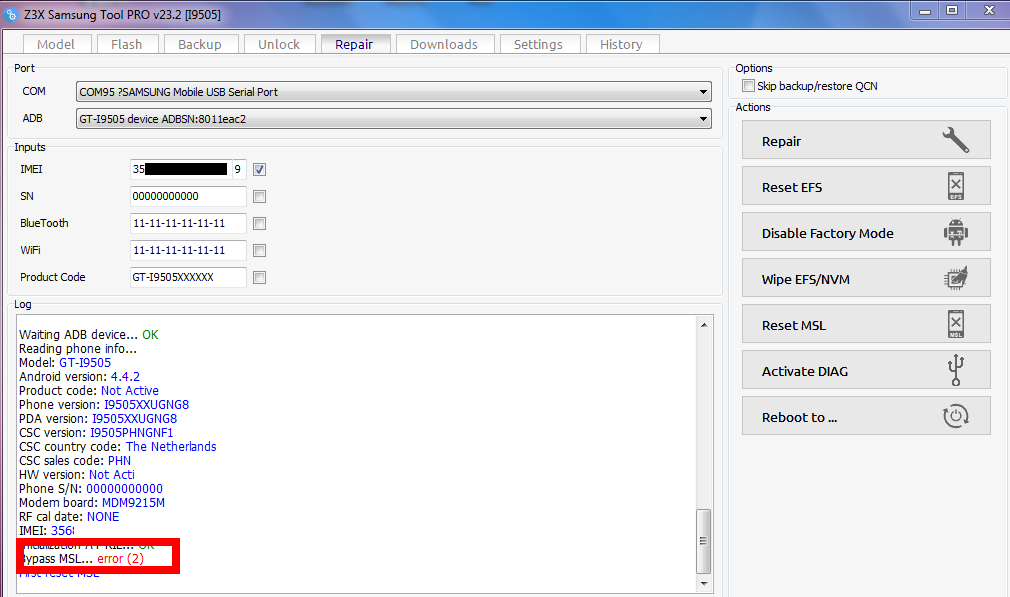Viewport: 1010px width, 597px height.
Task: Enable the Product Code checkbox
Action: coord(260,278)
